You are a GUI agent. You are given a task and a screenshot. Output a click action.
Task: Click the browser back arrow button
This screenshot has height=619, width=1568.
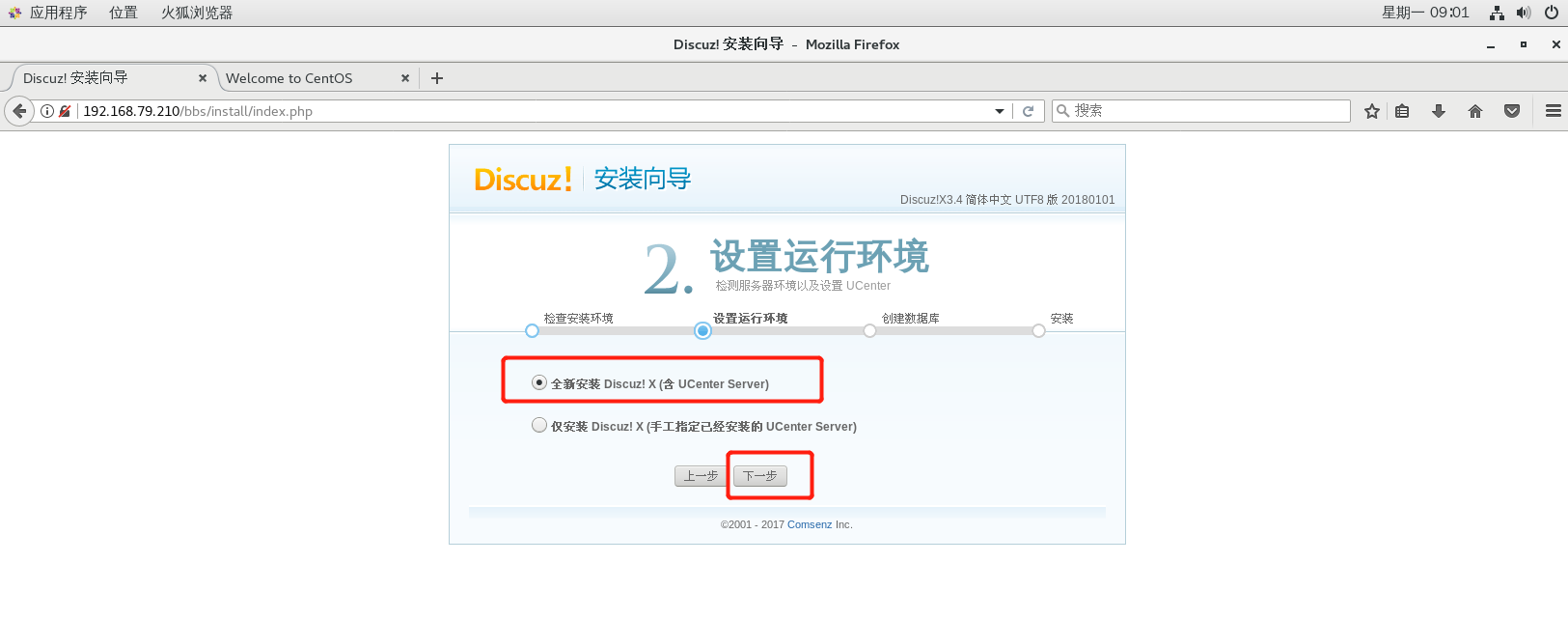[19, 111]
